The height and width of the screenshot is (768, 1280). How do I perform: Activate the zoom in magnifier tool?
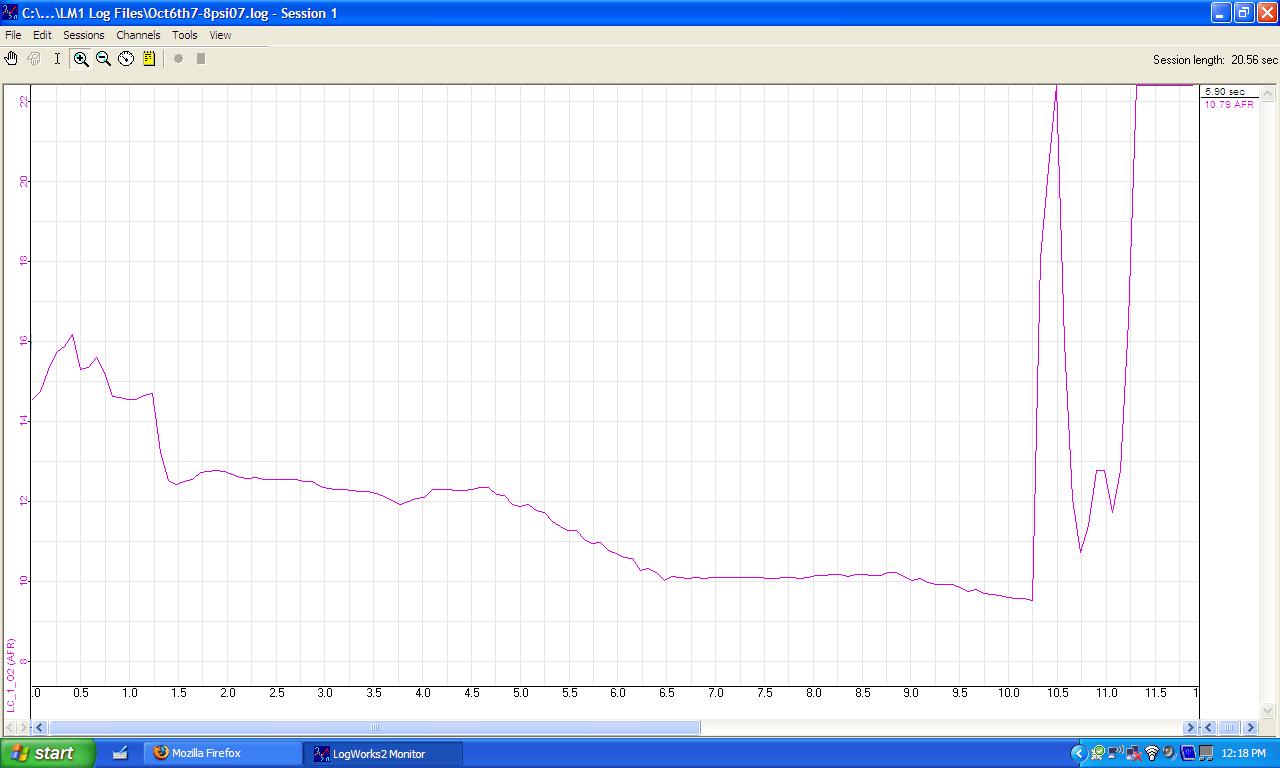[x=81, y=59]
